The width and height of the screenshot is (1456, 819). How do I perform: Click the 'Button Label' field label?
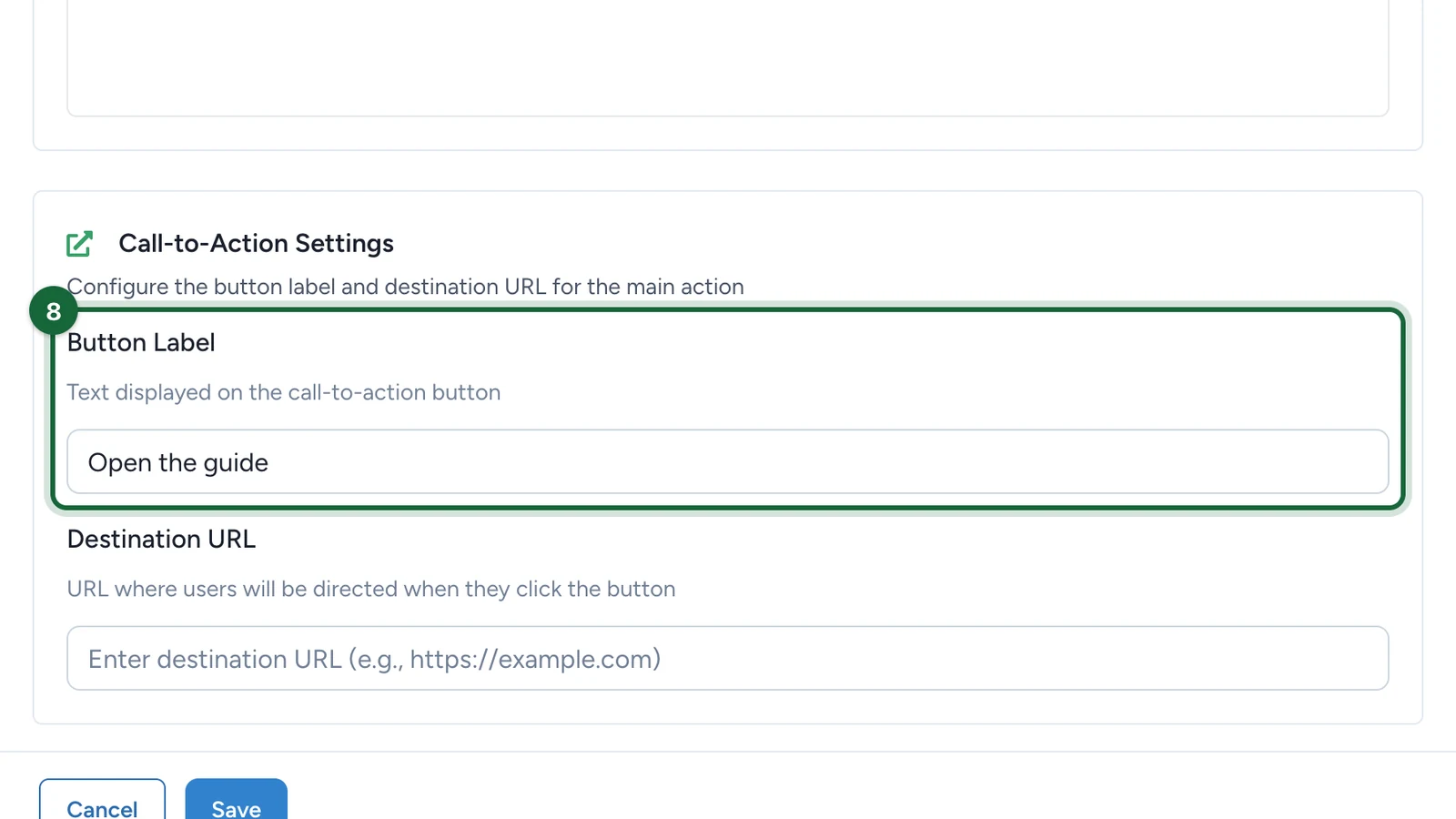click(141, 342)
